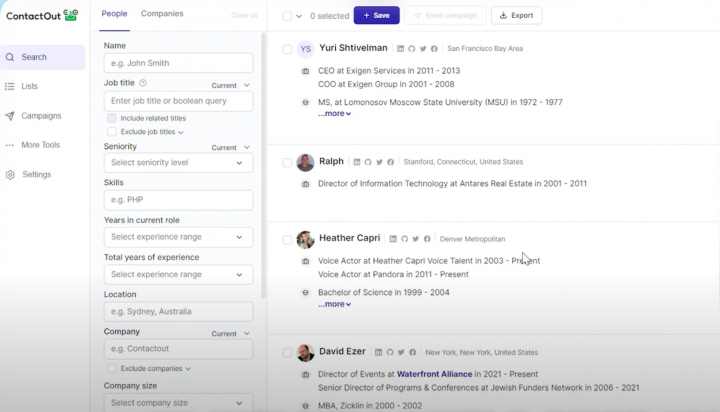Open Heather Capri's Twitter icon
Viewport: 720px width, 412px height.
click(x=415, y=239)
